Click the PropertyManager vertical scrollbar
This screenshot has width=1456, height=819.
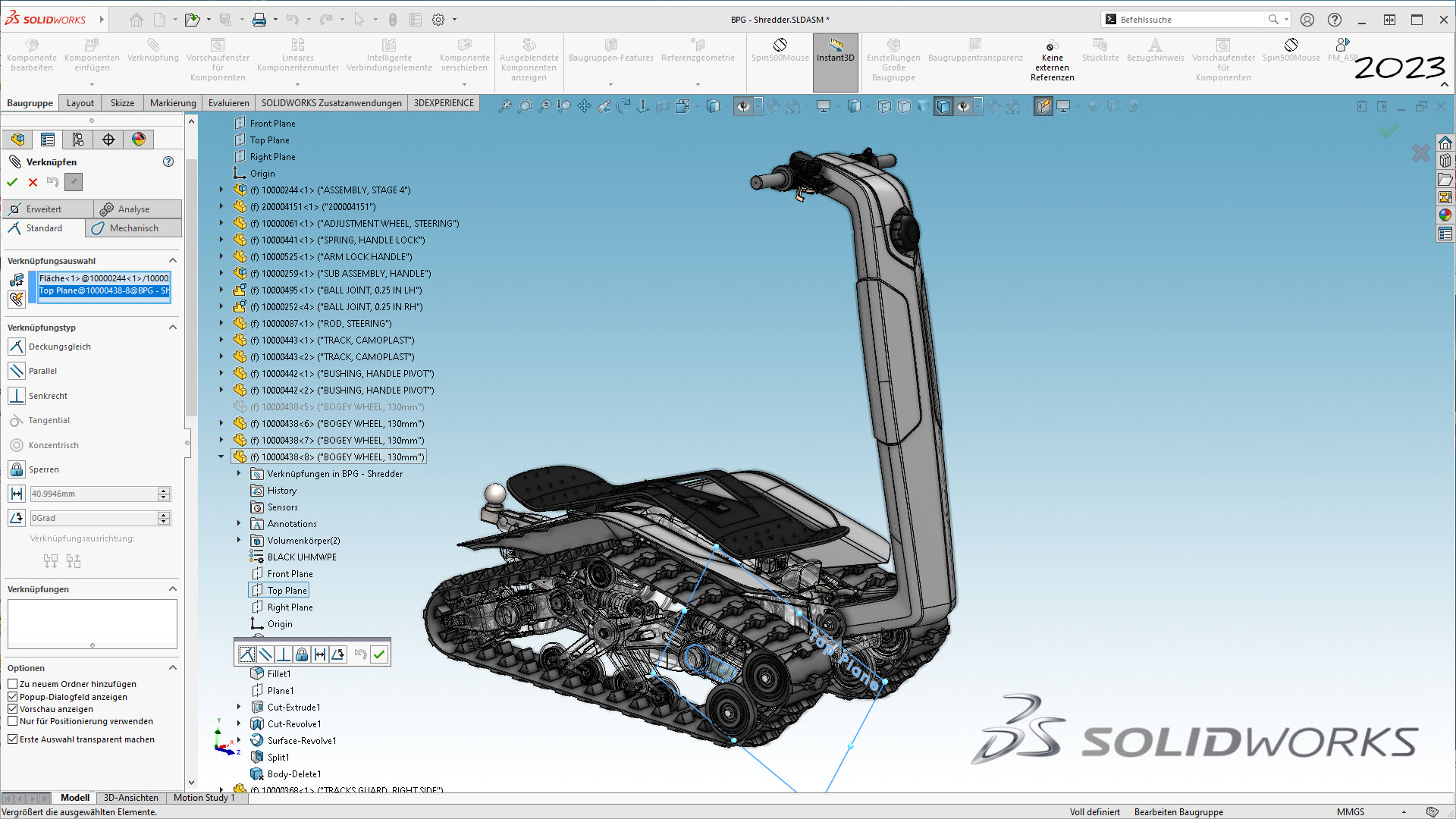click(x=191, y=288)
